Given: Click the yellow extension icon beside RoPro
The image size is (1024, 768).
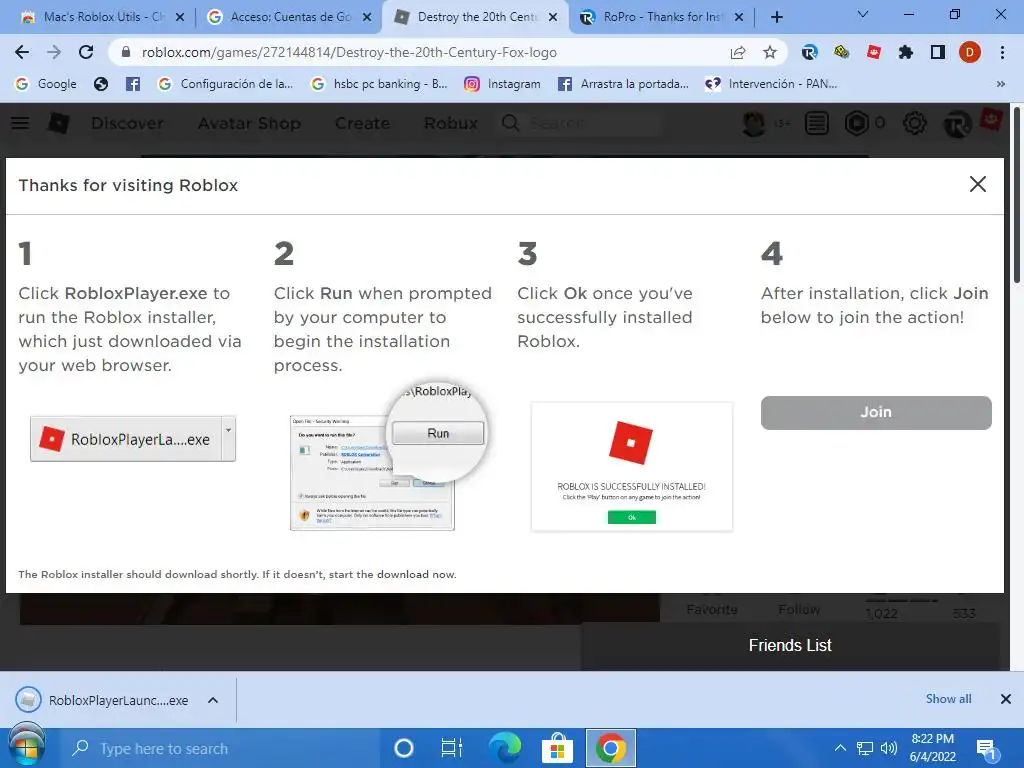Looking at the screenshot, I should pyautogui.click(x=842, y=52).
